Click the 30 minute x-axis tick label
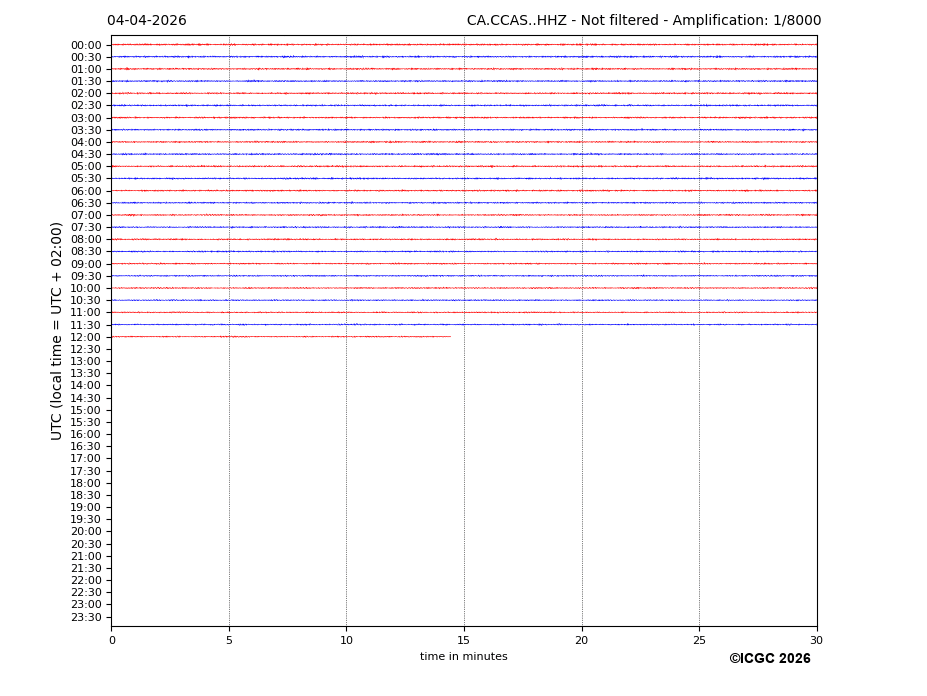This screenshot has height=696, width=927. 816,641
